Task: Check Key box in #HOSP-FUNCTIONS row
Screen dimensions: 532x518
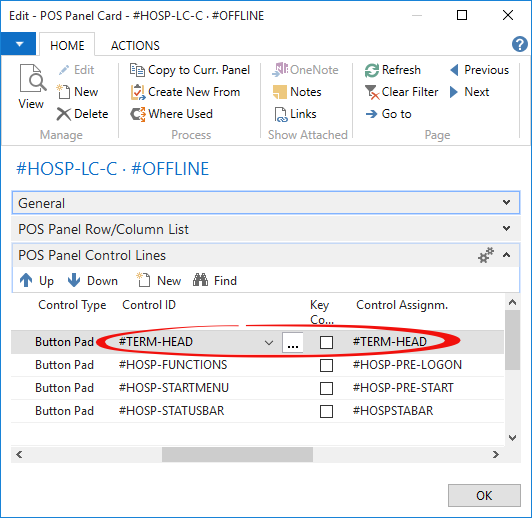Action: pyautogui.click(x=326, y=365)
